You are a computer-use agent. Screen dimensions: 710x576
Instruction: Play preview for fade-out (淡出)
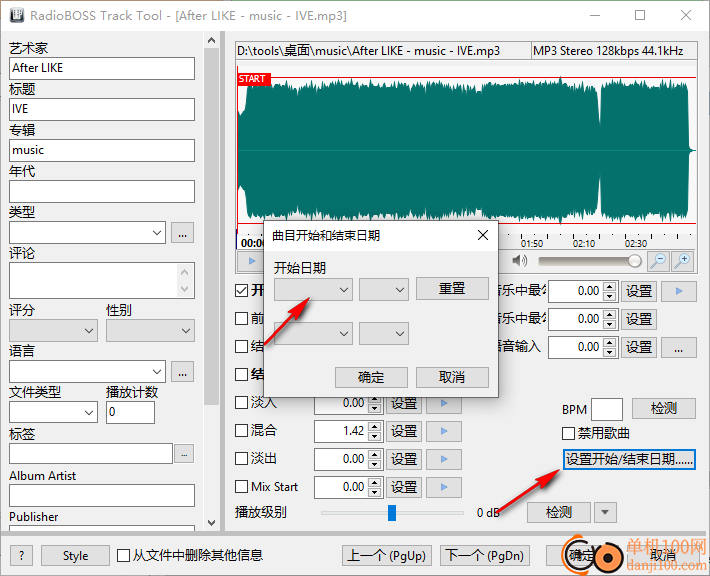coord(444,459)
